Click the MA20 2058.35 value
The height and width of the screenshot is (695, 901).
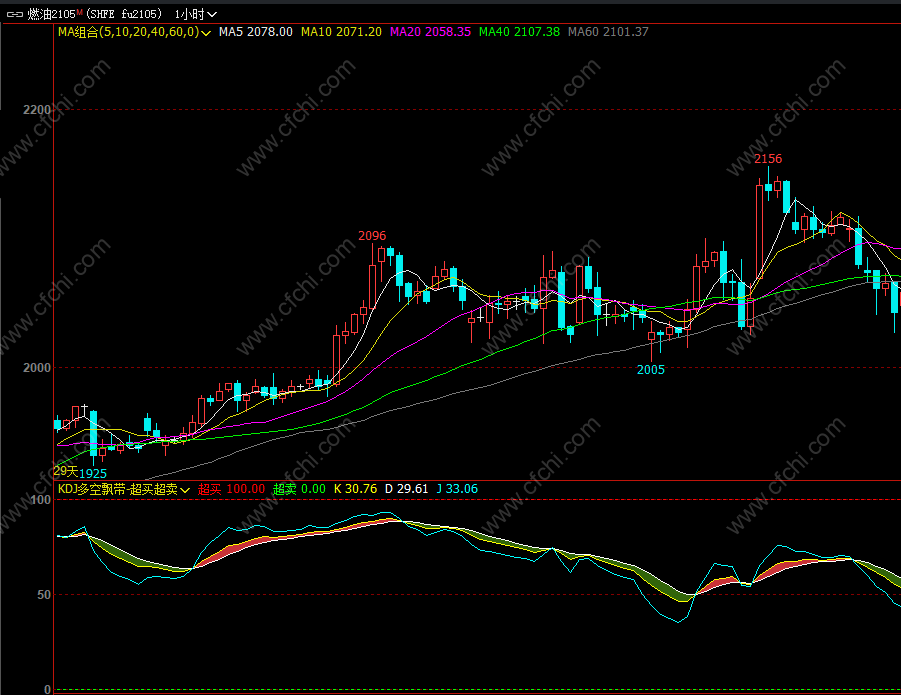430,32
